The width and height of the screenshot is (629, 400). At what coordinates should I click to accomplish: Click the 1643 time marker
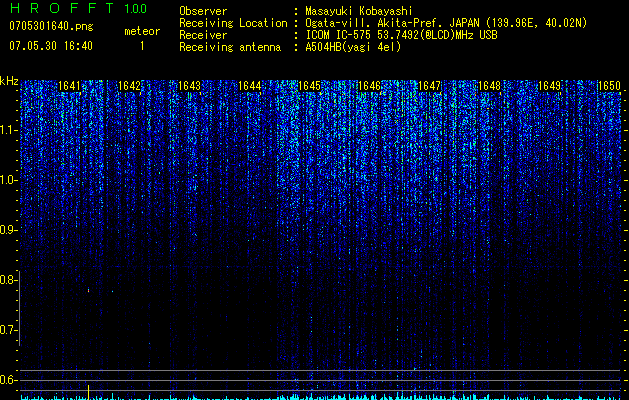(x=189, y=86)
